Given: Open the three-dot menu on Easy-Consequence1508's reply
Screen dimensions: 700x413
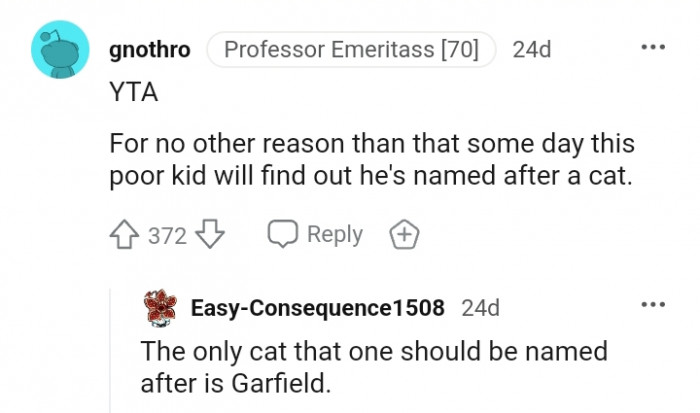Looking at the screenshot, I should point(652,304).
